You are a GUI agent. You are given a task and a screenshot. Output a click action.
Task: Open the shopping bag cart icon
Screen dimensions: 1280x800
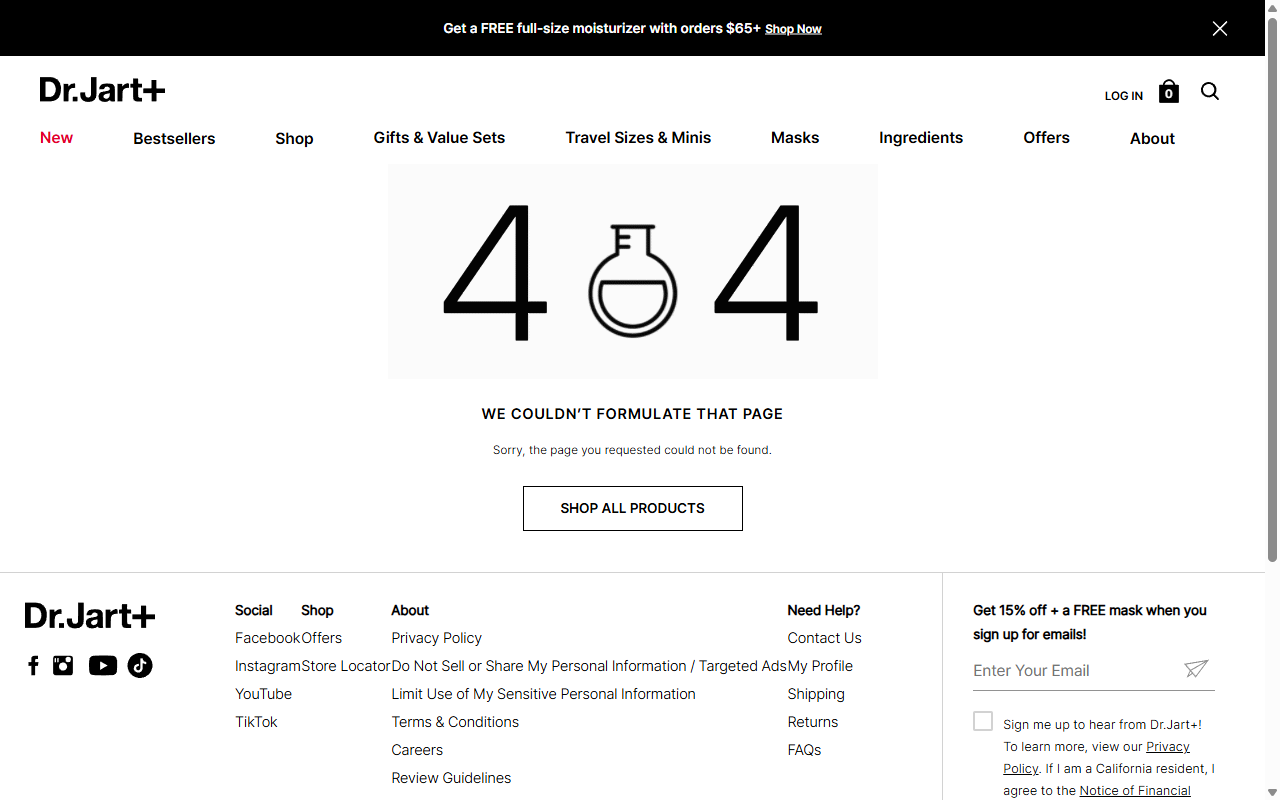pyautogui.click(x=1169, y=92)
